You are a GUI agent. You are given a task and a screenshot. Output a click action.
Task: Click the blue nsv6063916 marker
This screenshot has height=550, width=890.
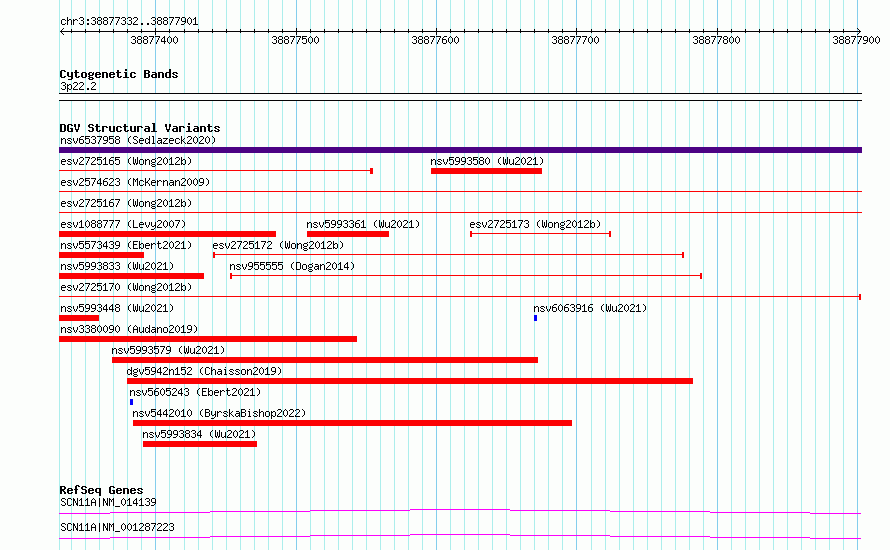[x=535, y=318]
